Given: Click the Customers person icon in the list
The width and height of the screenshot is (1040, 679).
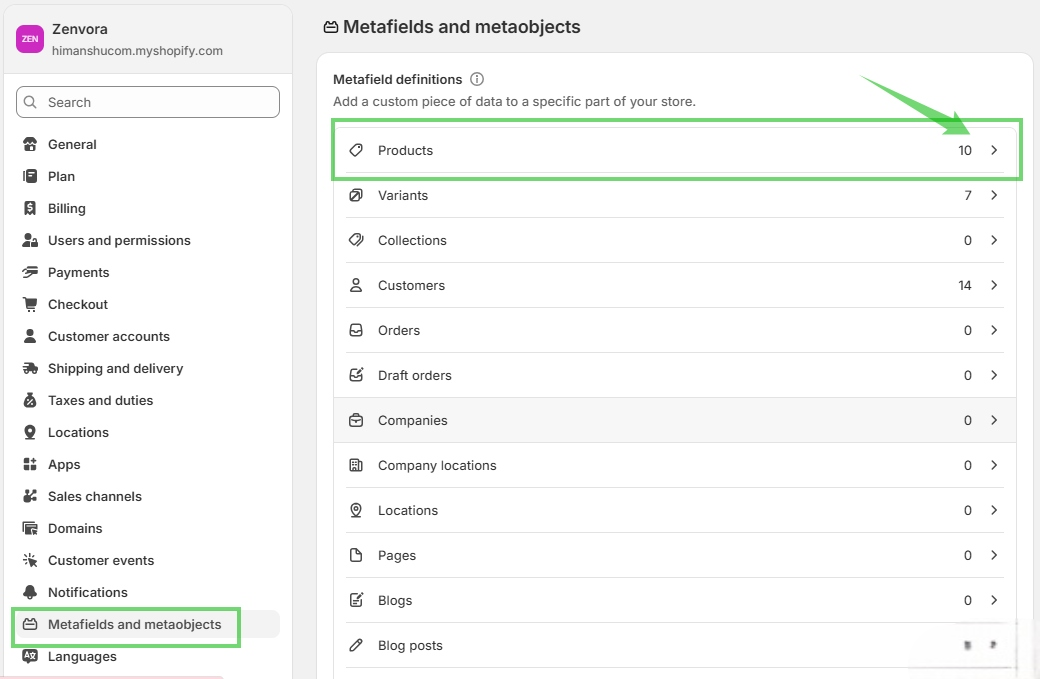Looking at the screenshot, I should tap(356, 285).
